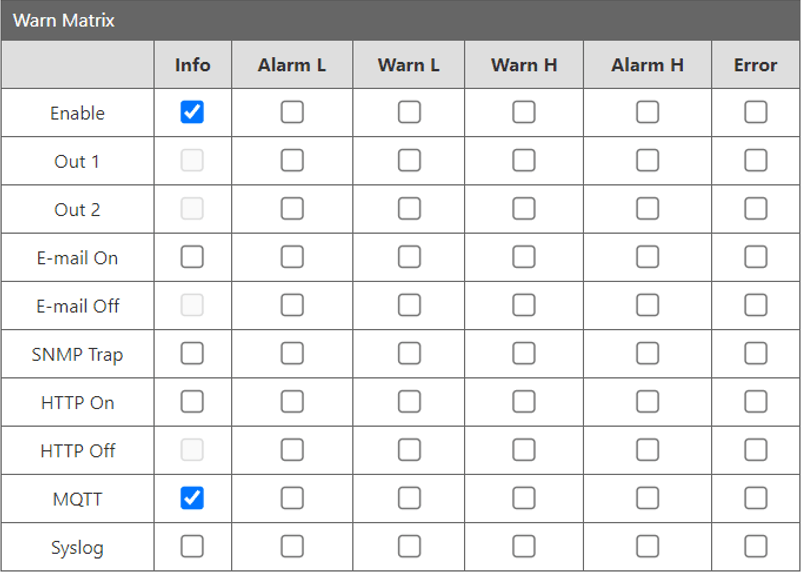Check SNMP Trap in Info column
The height and width of the screenshot is (572, 801).
click(192, 353)
